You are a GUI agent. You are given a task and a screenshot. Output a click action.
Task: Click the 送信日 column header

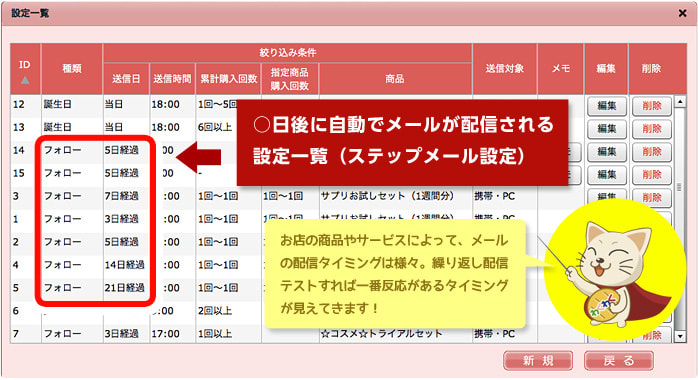[x=126, y=79]
